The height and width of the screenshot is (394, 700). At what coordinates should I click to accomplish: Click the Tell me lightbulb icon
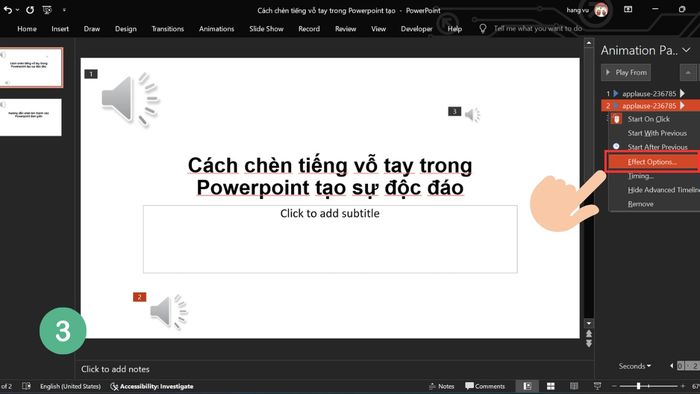point(483,29)
